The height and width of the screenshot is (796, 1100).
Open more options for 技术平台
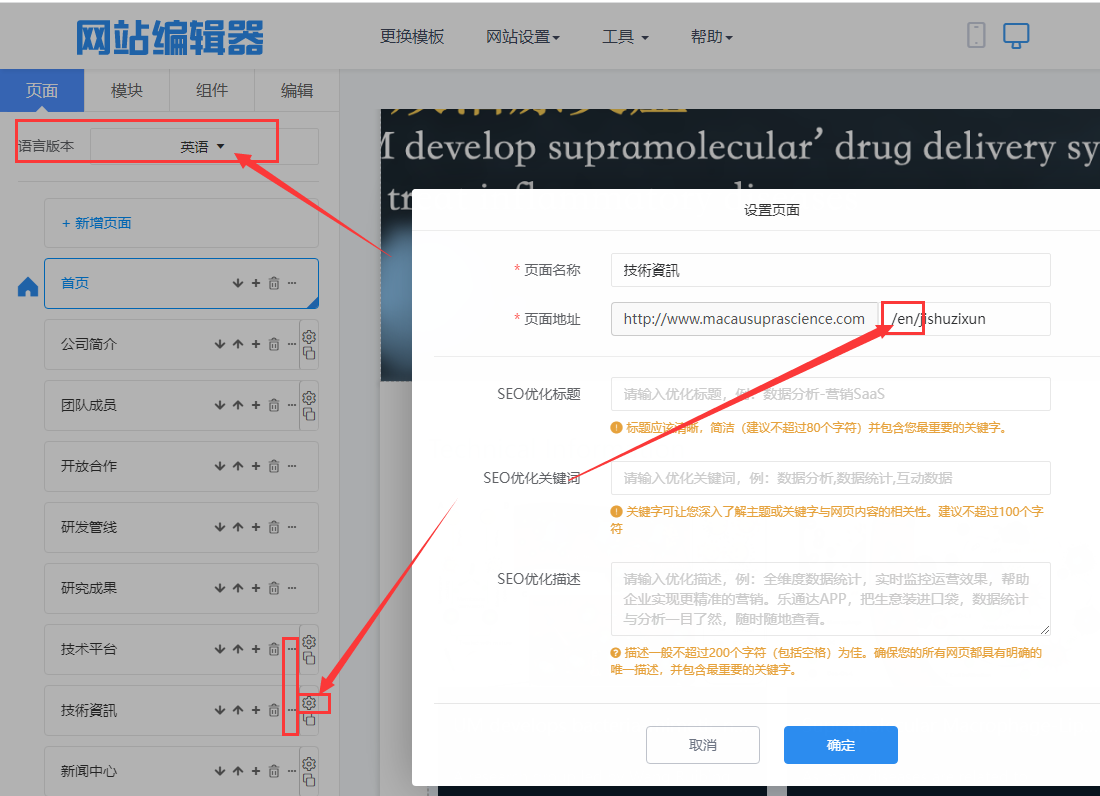(x=292, y=649)
